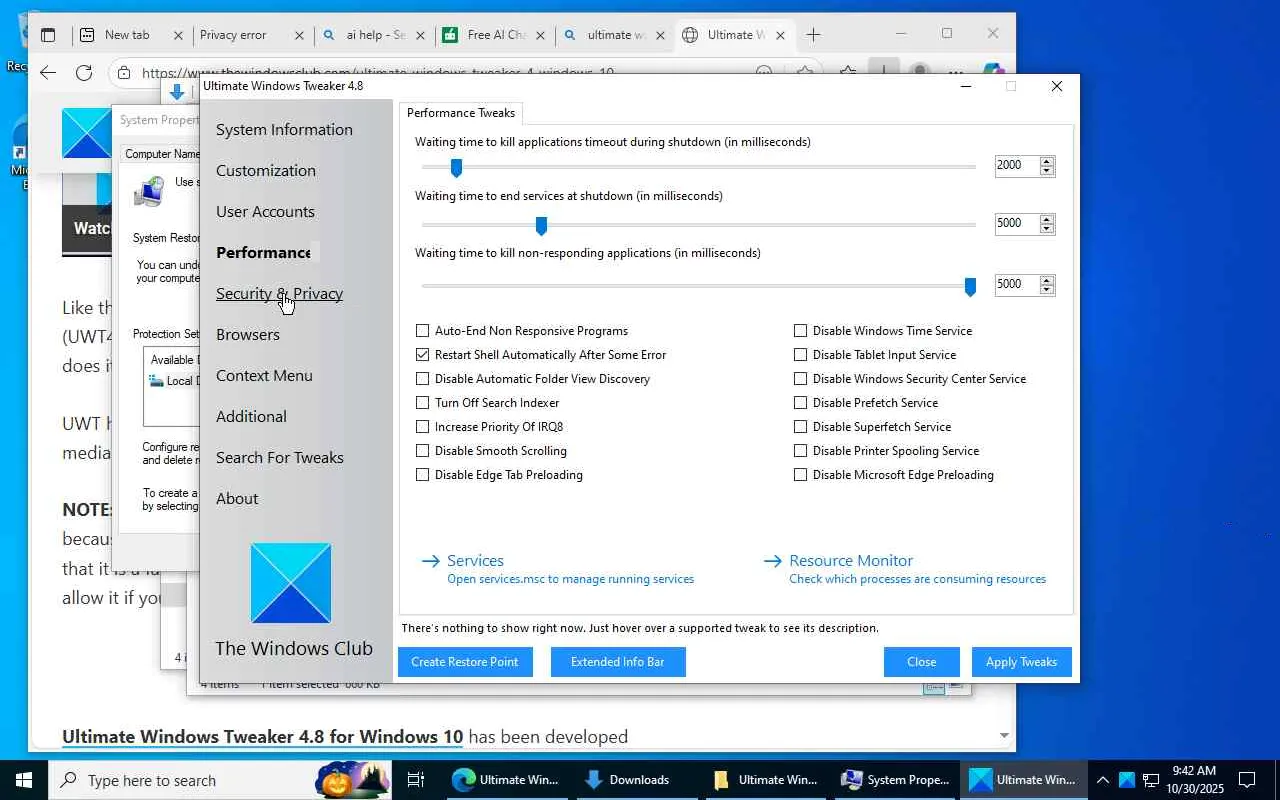Open Search For Tweaks
The width and height of the screenshot is (1280, 800).
point(280,458)
